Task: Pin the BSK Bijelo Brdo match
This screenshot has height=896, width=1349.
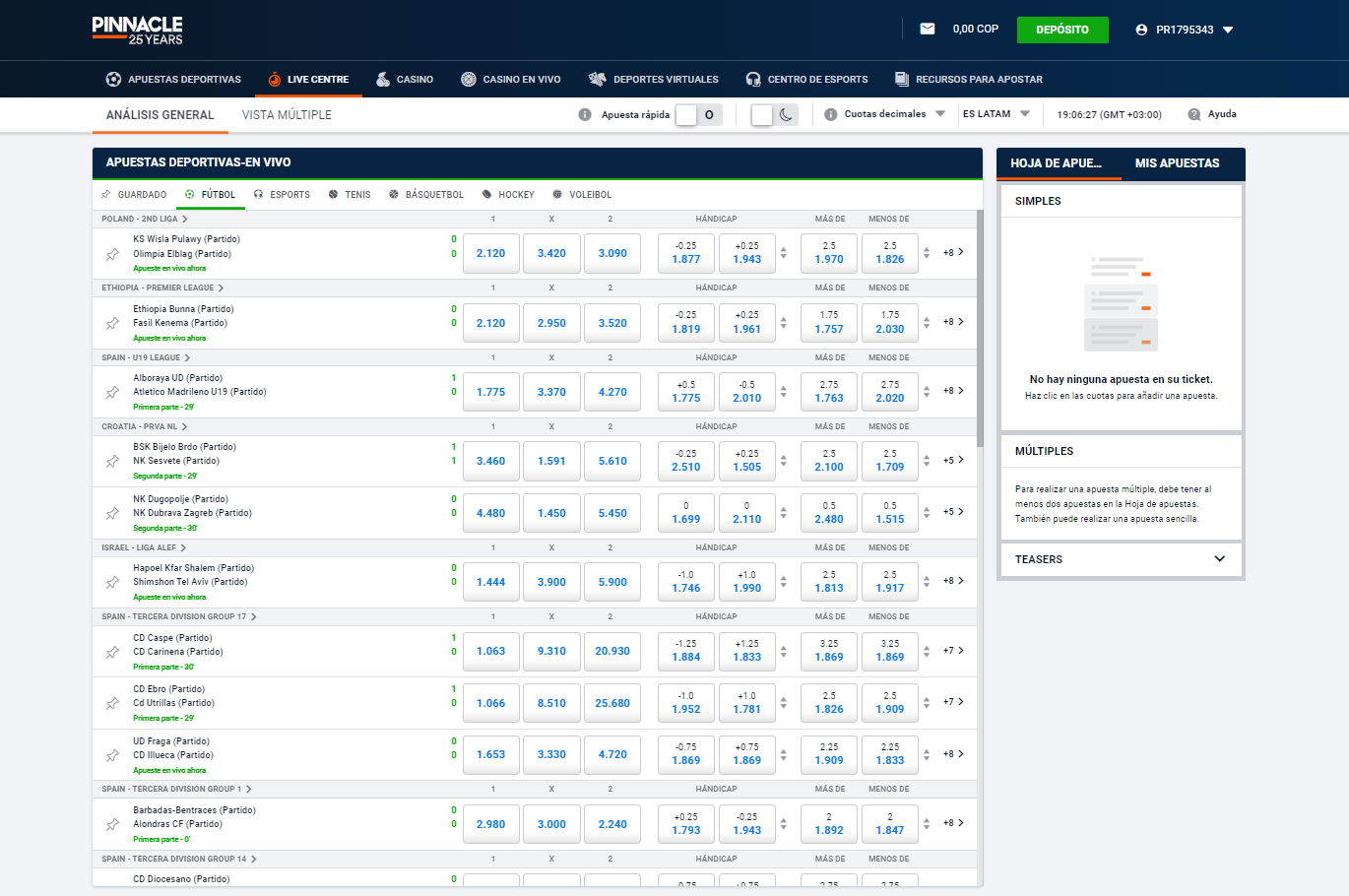Action: [112, 461]
